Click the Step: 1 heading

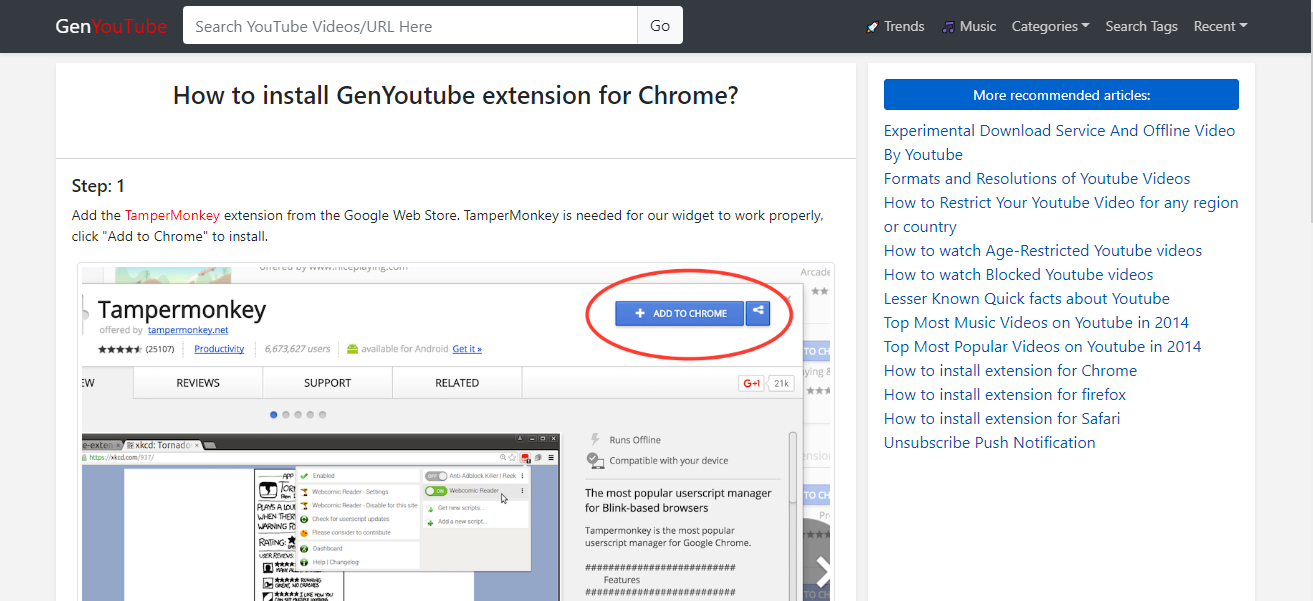[x=98, y=186]
